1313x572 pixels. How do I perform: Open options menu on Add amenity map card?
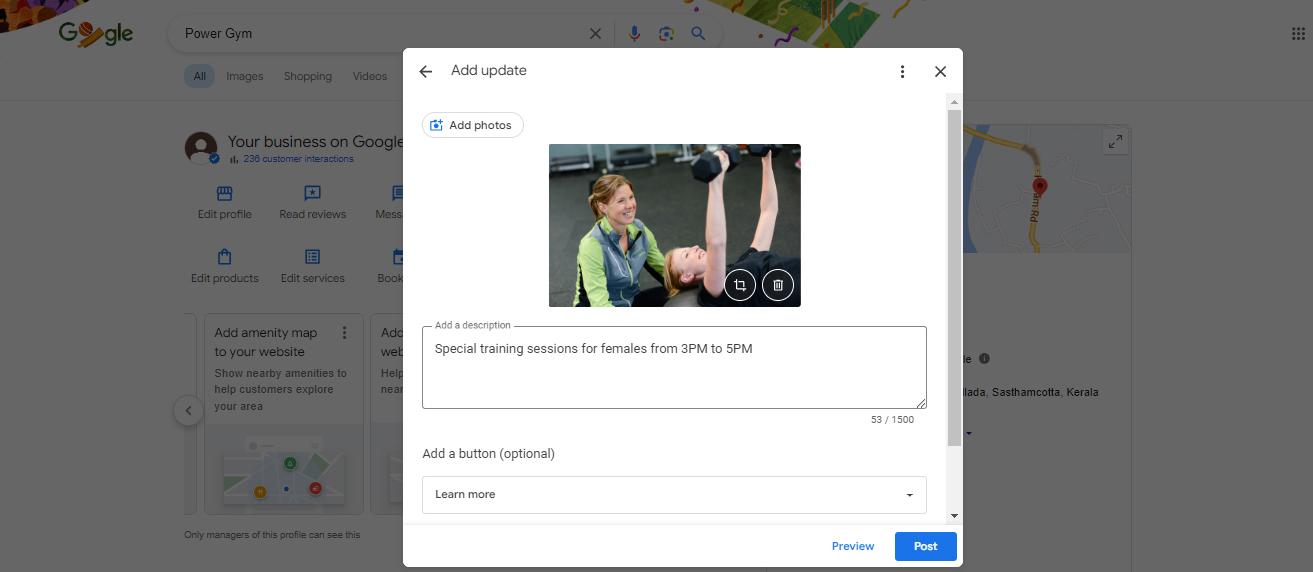[x=344, y=333]
